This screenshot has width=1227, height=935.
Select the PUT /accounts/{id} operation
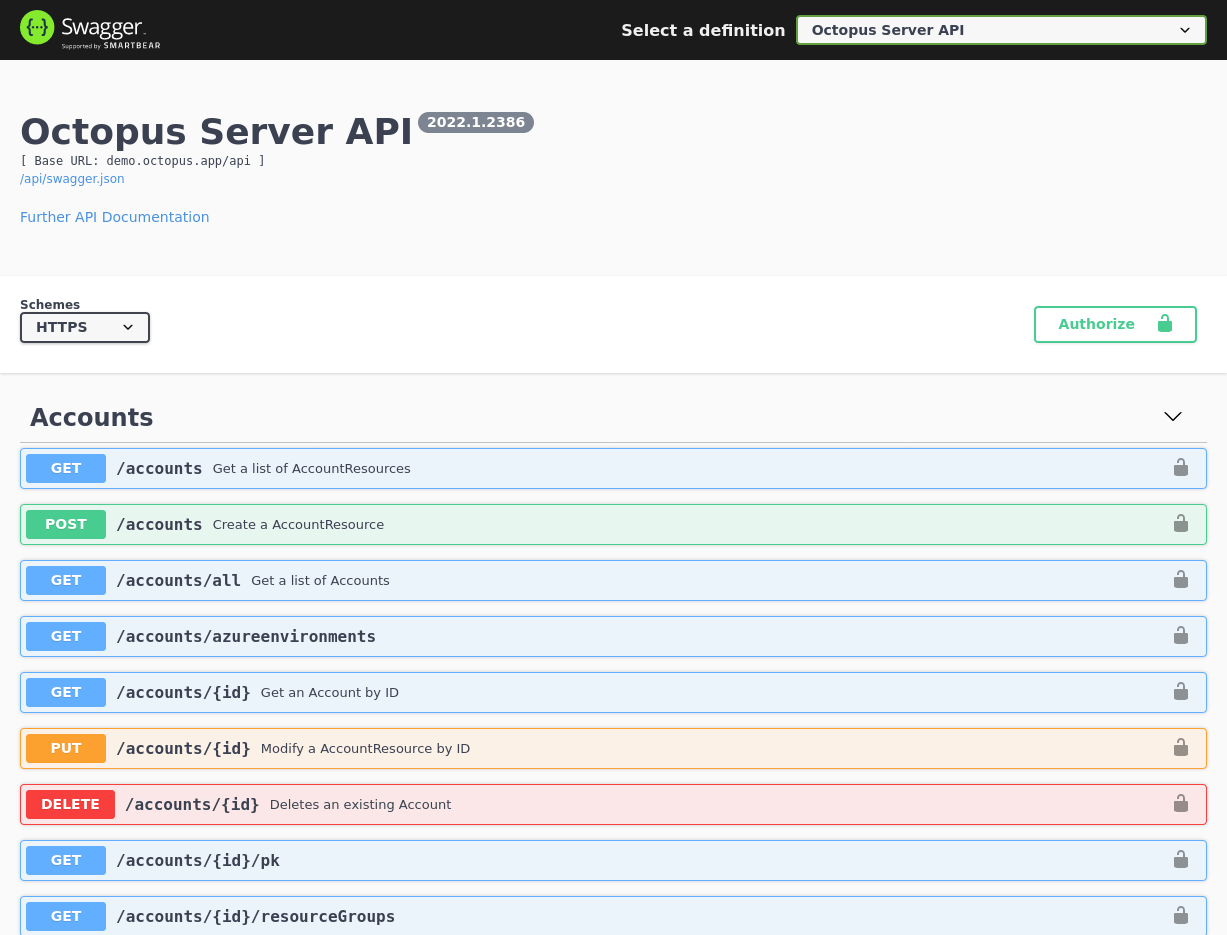600,747
